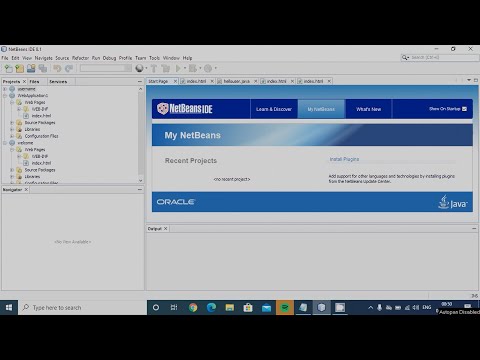Image resolution: width=480 pixels, height=360 pixels.
Task: Switch to the Services tab
Action: [x=58, y=81]
